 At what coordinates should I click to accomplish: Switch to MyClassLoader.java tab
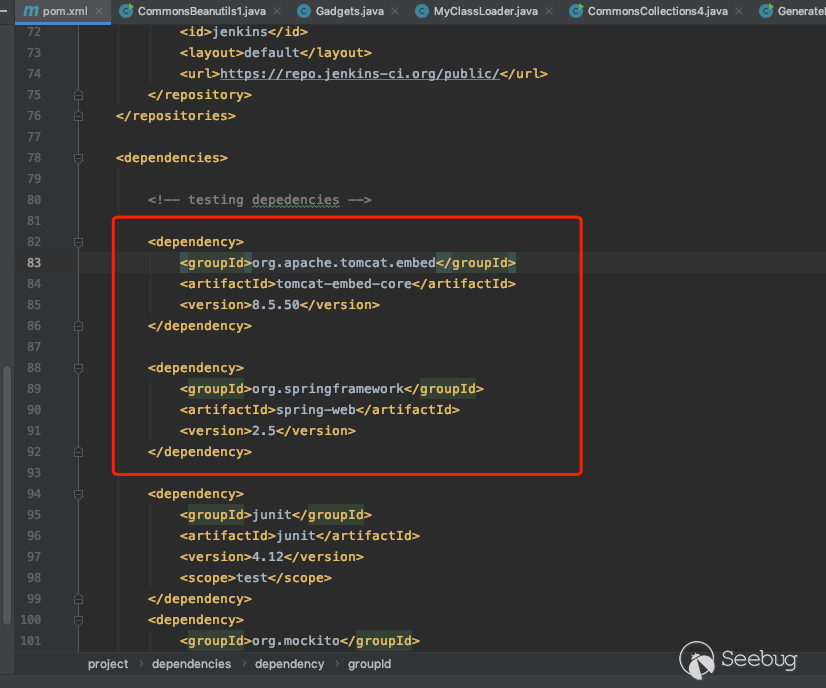coord(471,11)
